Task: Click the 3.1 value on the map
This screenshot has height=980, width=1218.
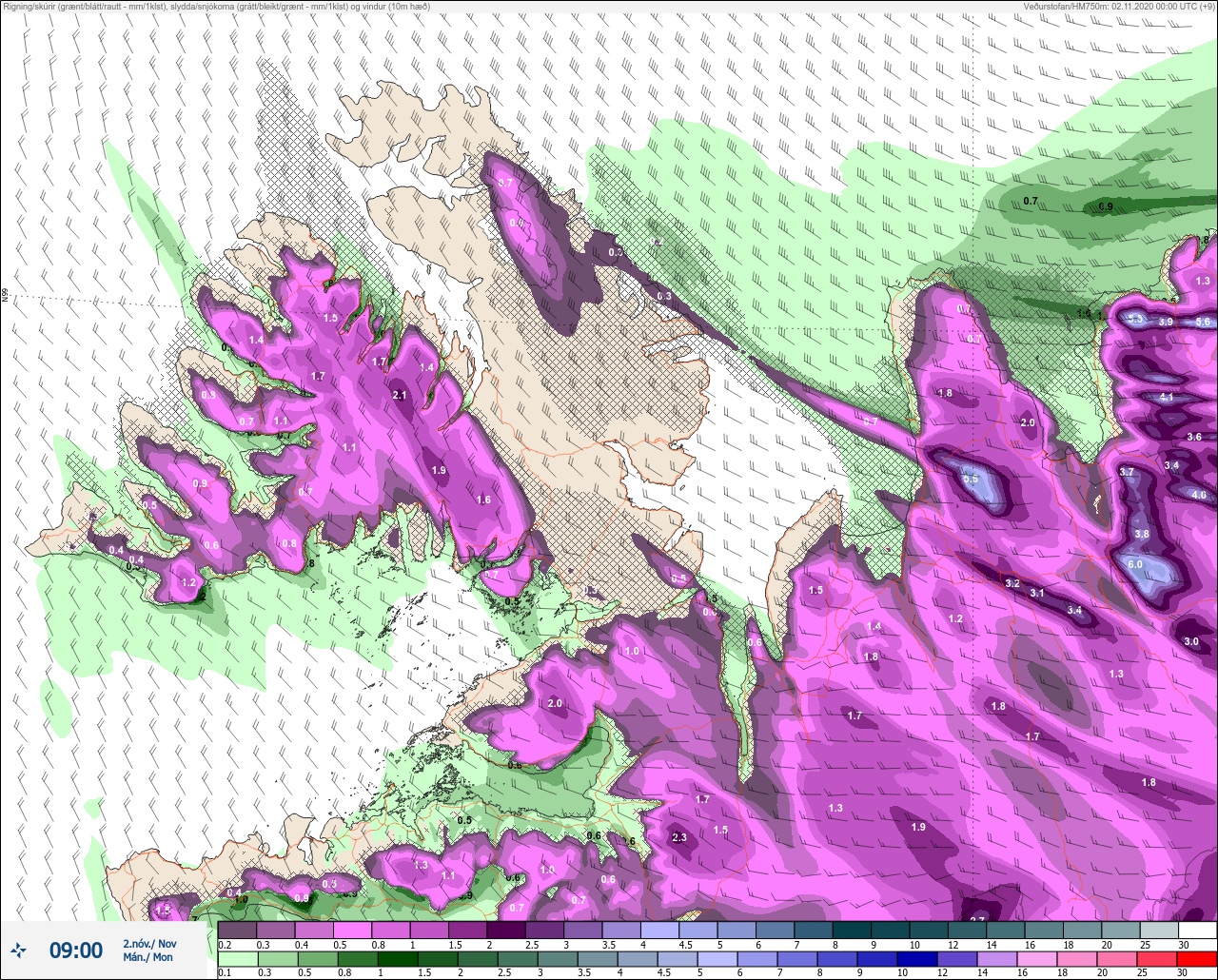Action: pyautogui.click(x=1037, y=593)
